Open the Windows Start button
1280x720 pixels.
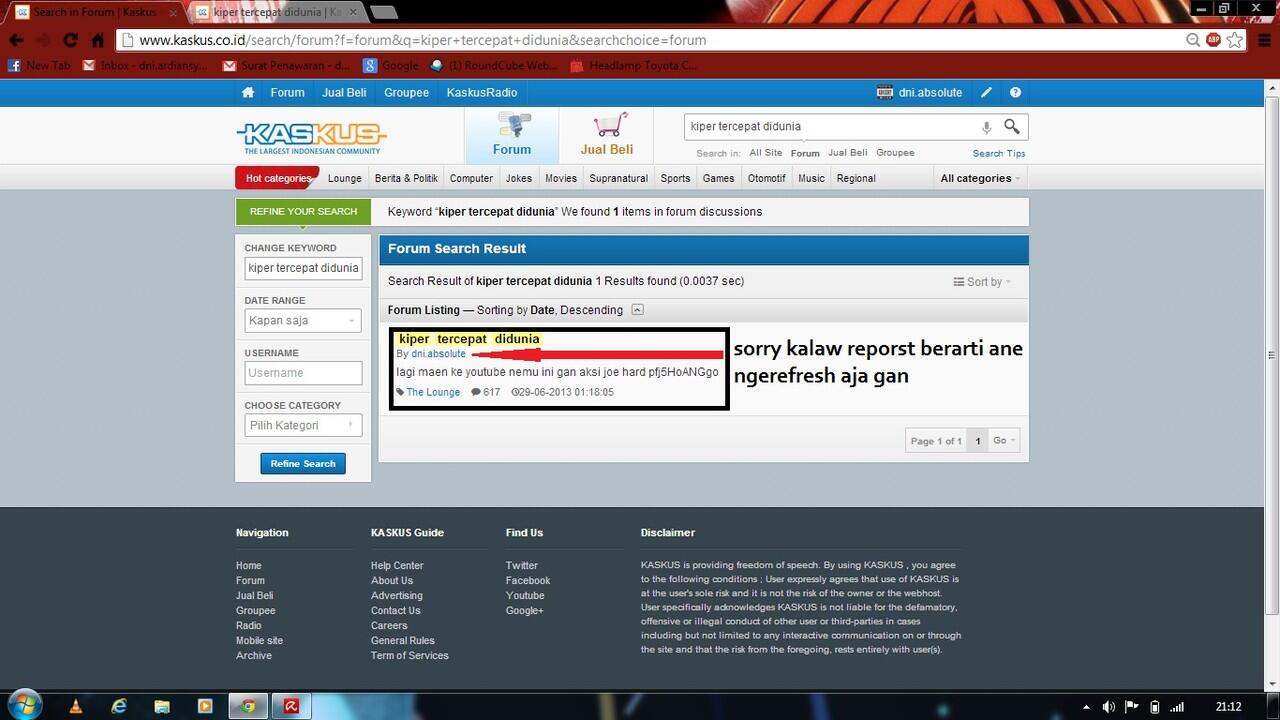(x=24, y=705)
